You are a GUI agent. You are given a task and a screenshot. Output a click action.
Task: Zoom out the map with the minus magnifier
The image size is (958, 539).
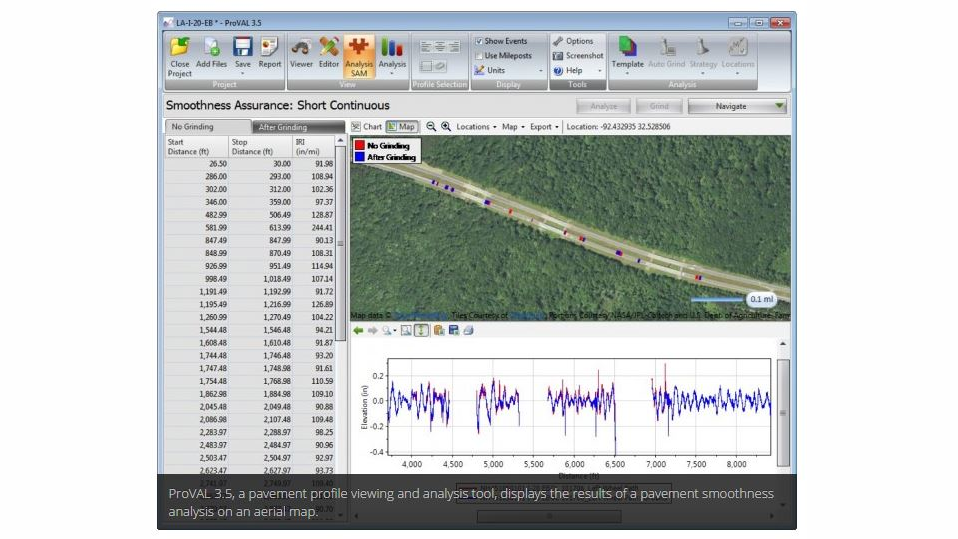(431, 126)
